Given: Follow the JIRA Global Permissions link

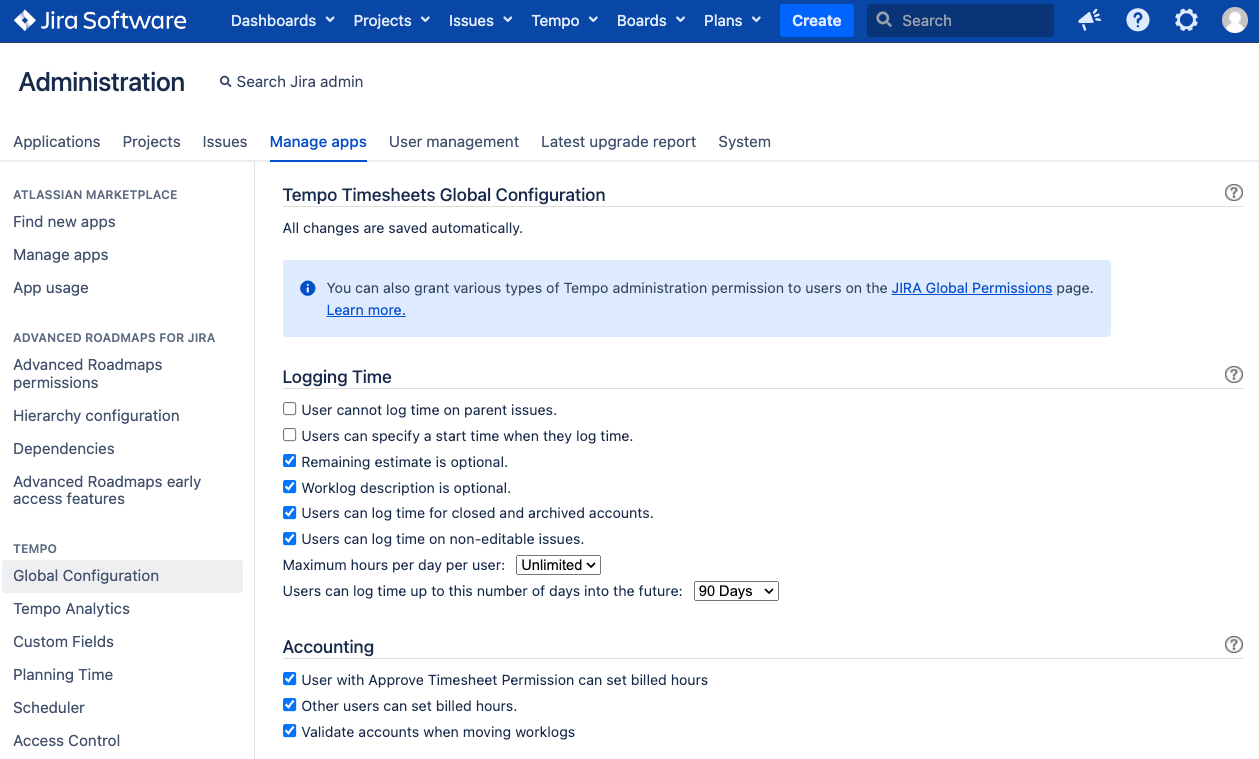Looking at the screenshot, I should [971, 288].
